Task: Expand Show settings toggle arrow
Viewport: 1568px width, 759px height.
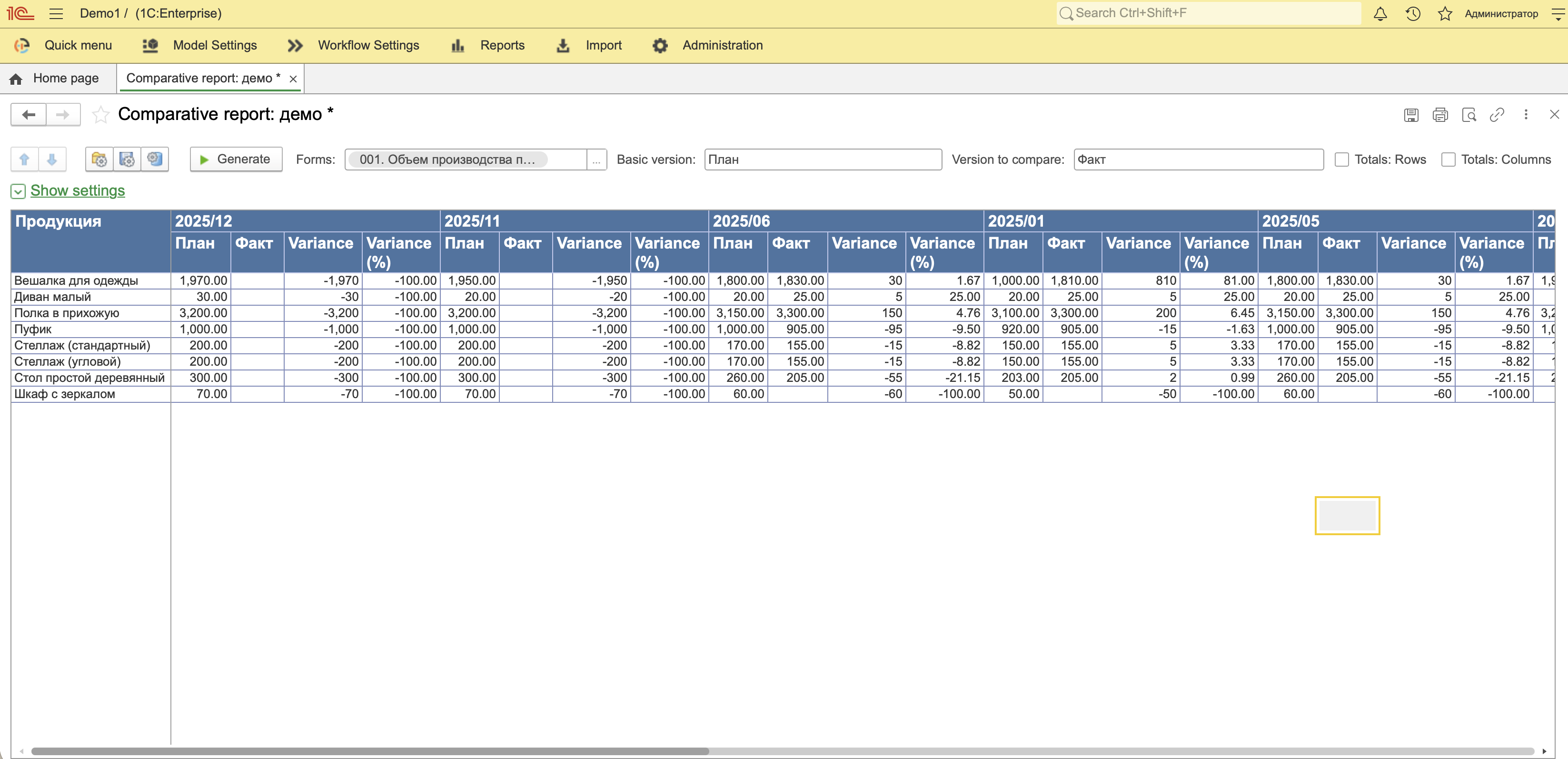Action: click(18, 192)
